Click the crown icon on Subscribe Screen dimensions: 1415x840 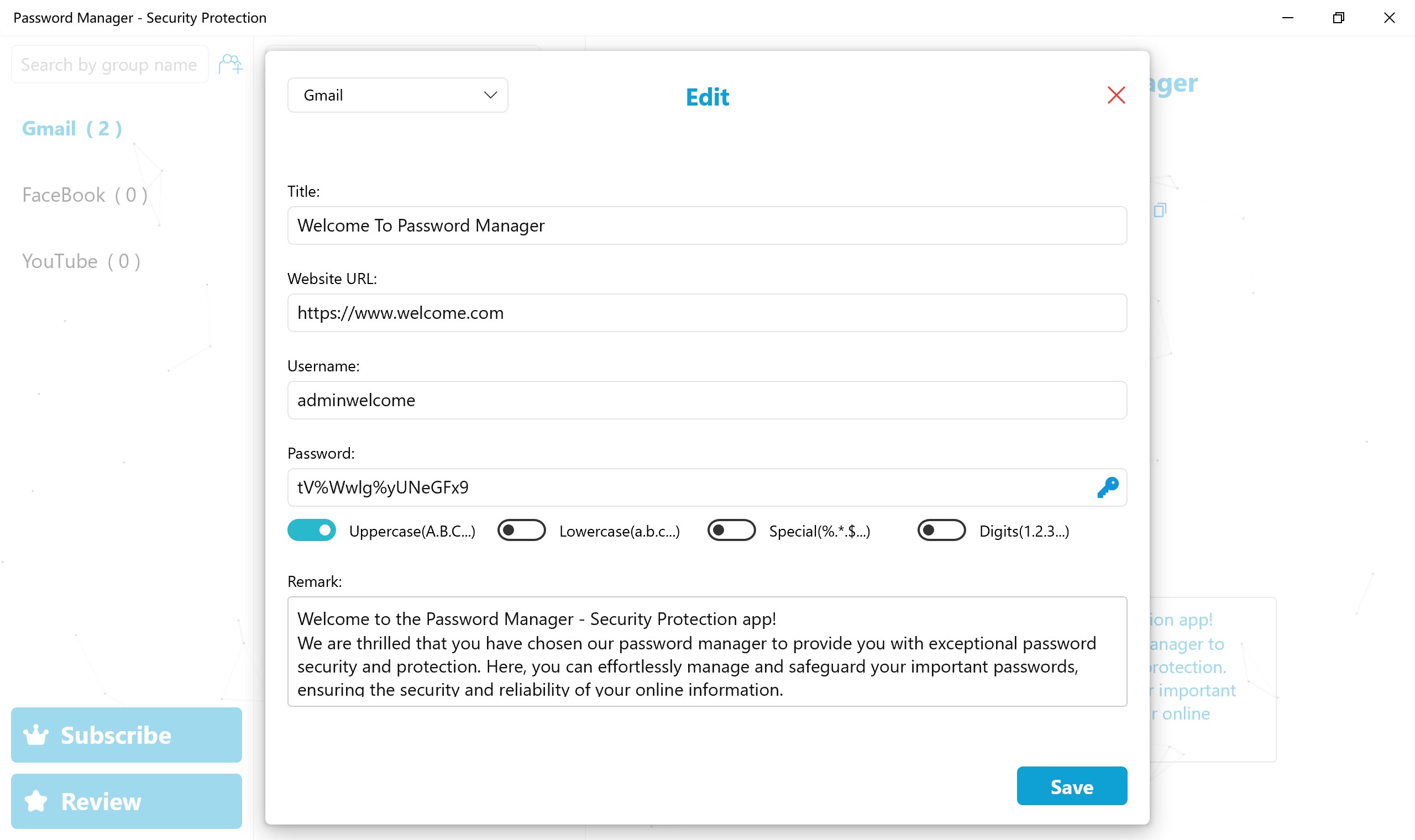(x=36, y=734)
